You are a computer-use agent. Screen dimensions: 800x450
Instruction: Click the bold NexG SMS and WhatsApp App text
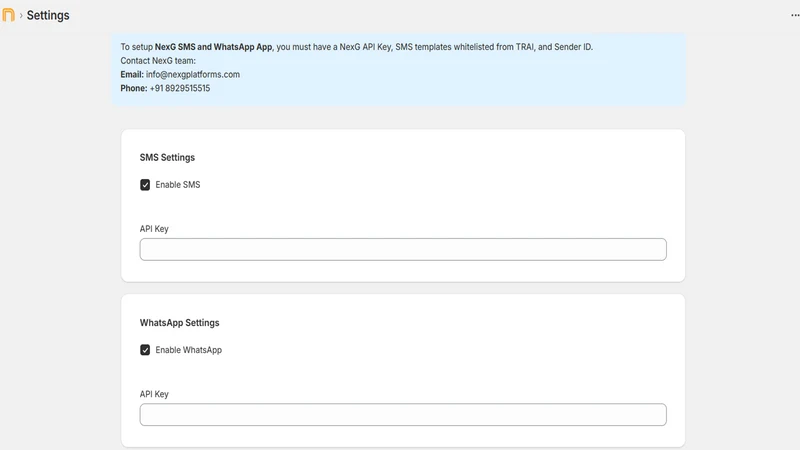coord(213,47)
